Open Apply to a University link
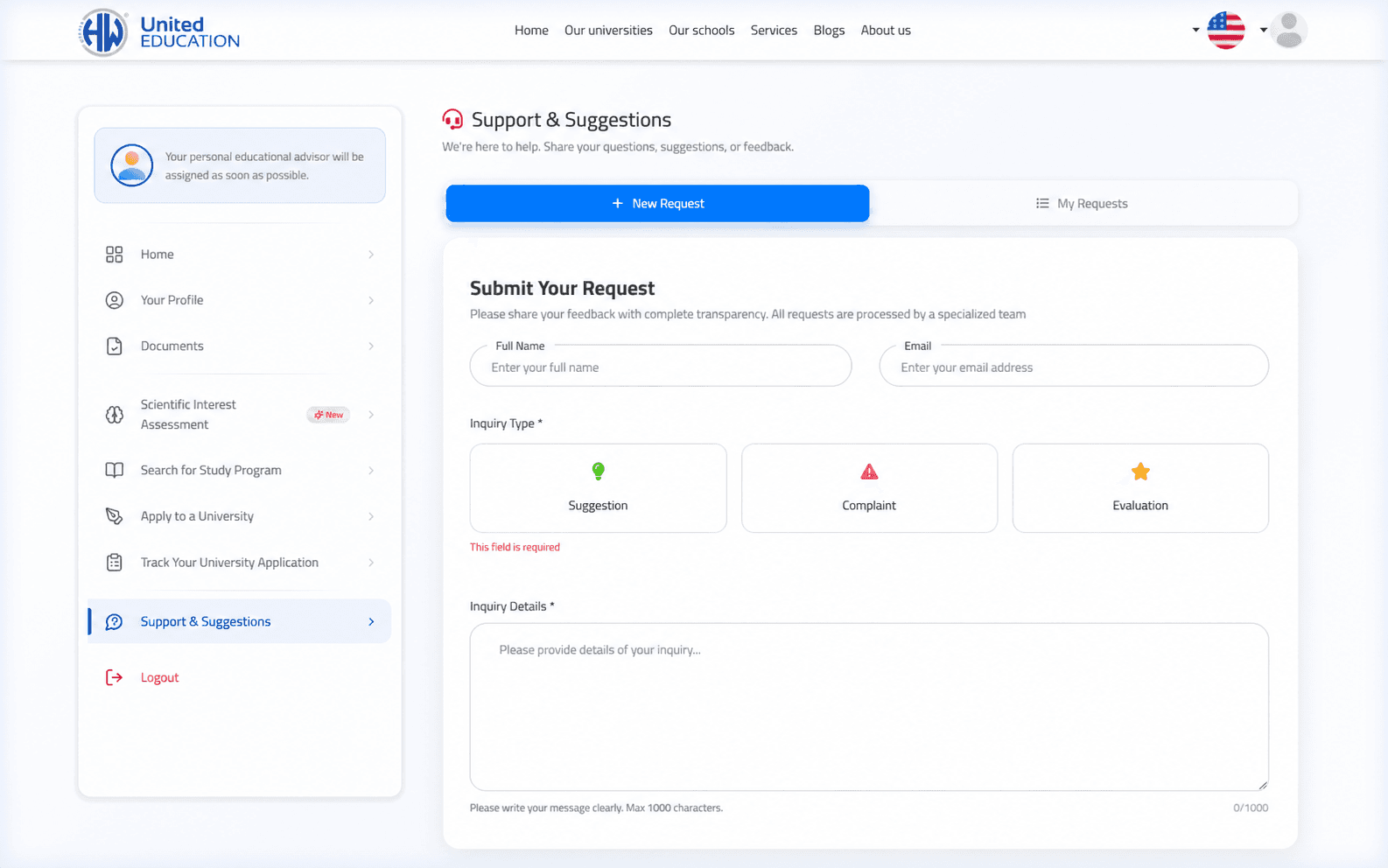1388x868 pixels. 239,516
